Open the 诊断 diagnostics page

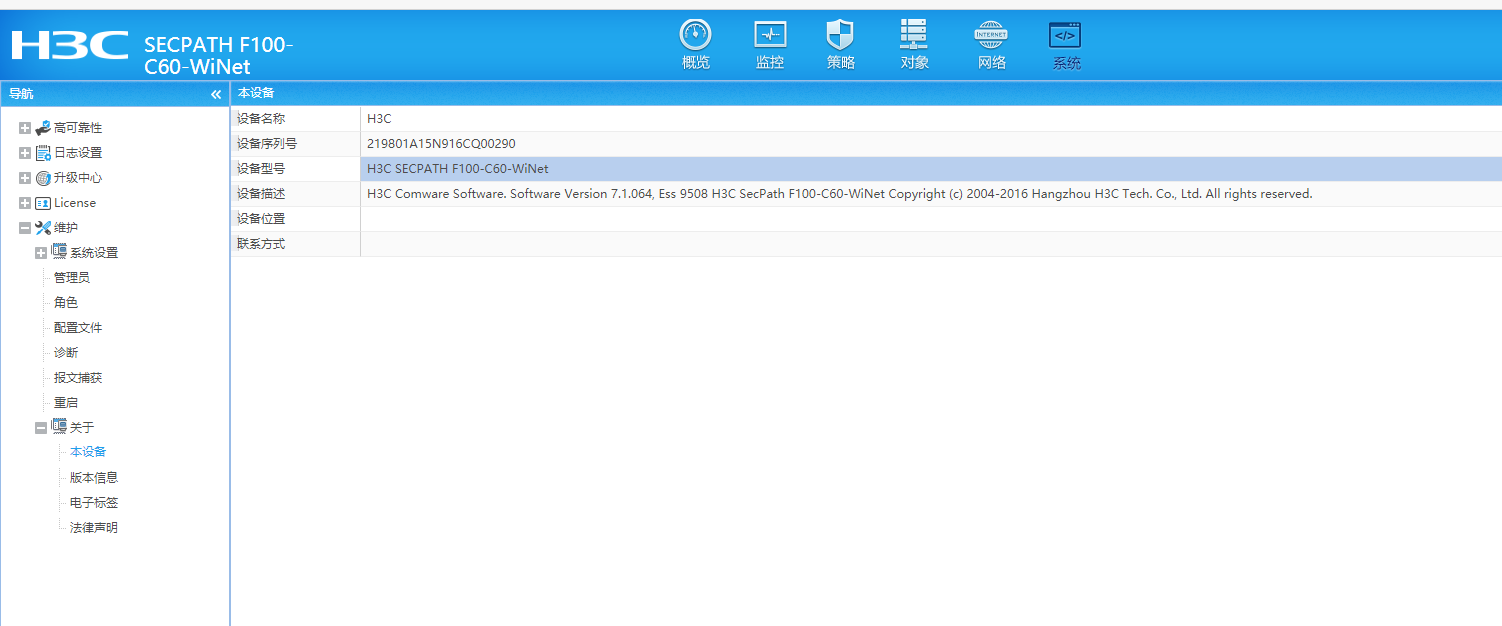tap(66, 353)
